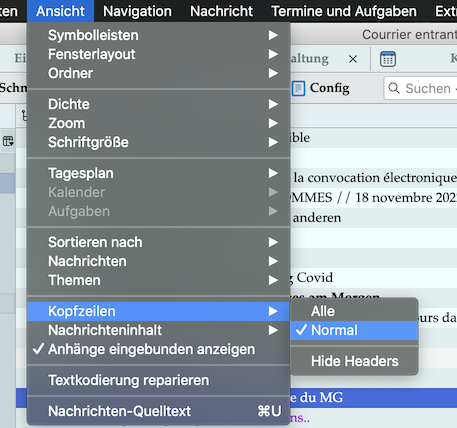Expand the Symbolleisten submenu
The width and height of the screenshot is (457, 428).
(158, 35)
